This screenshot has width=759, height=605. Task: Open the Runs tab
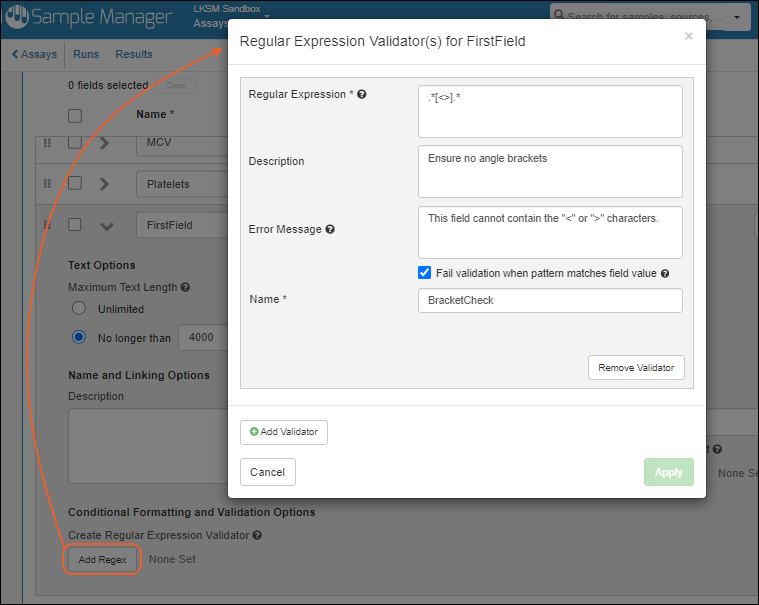coord(86,54)
